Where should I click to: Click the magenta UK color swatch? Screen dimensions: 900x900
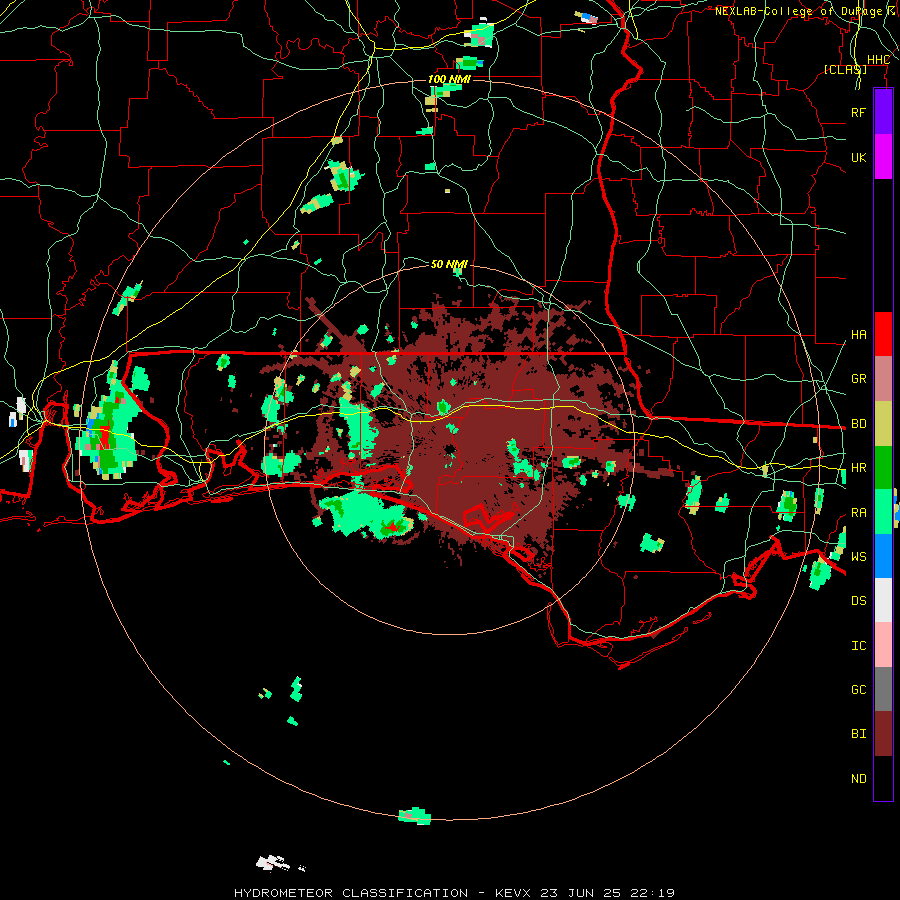tap(883, 157)
